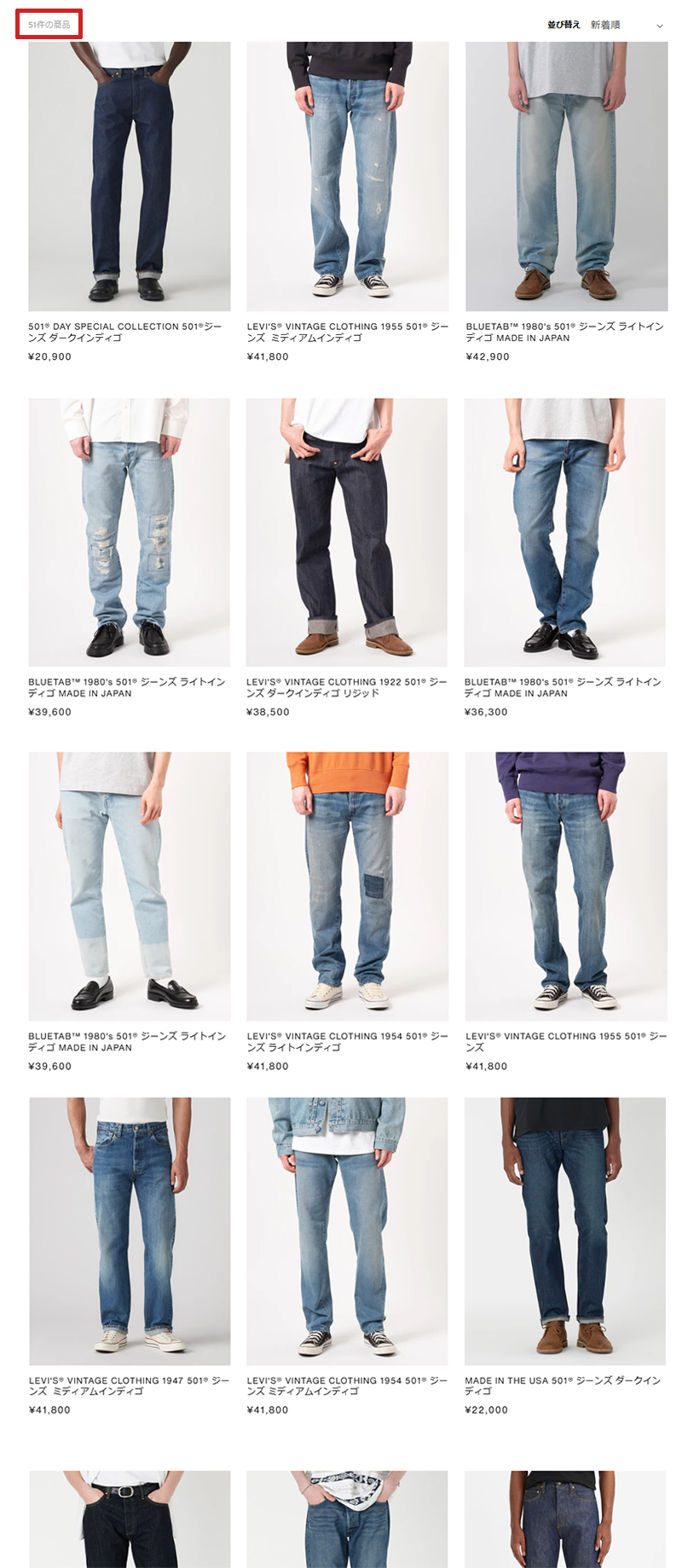This screenshot has width=682, height=1568.
Task: Select the Bluetab 1980's 501 ¥42,900 product image
Action: pyautogui.click(x=566, y=176)
